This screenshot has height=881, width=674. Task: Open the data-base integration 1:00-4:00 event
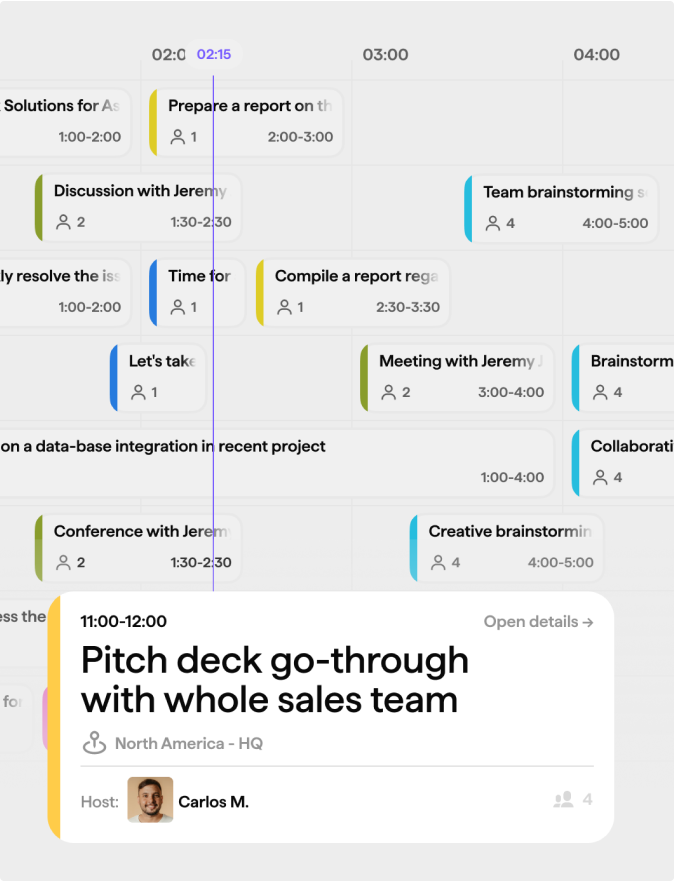click(270, 461)
